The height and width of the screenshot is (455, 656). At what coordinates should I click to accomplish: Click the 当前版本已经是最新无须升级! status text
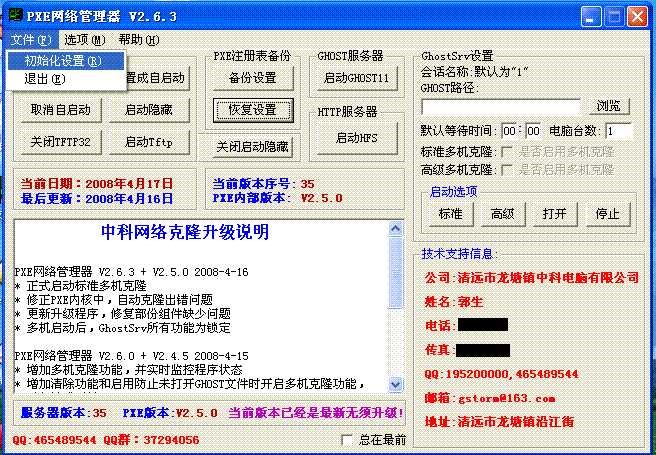[315, 414]
